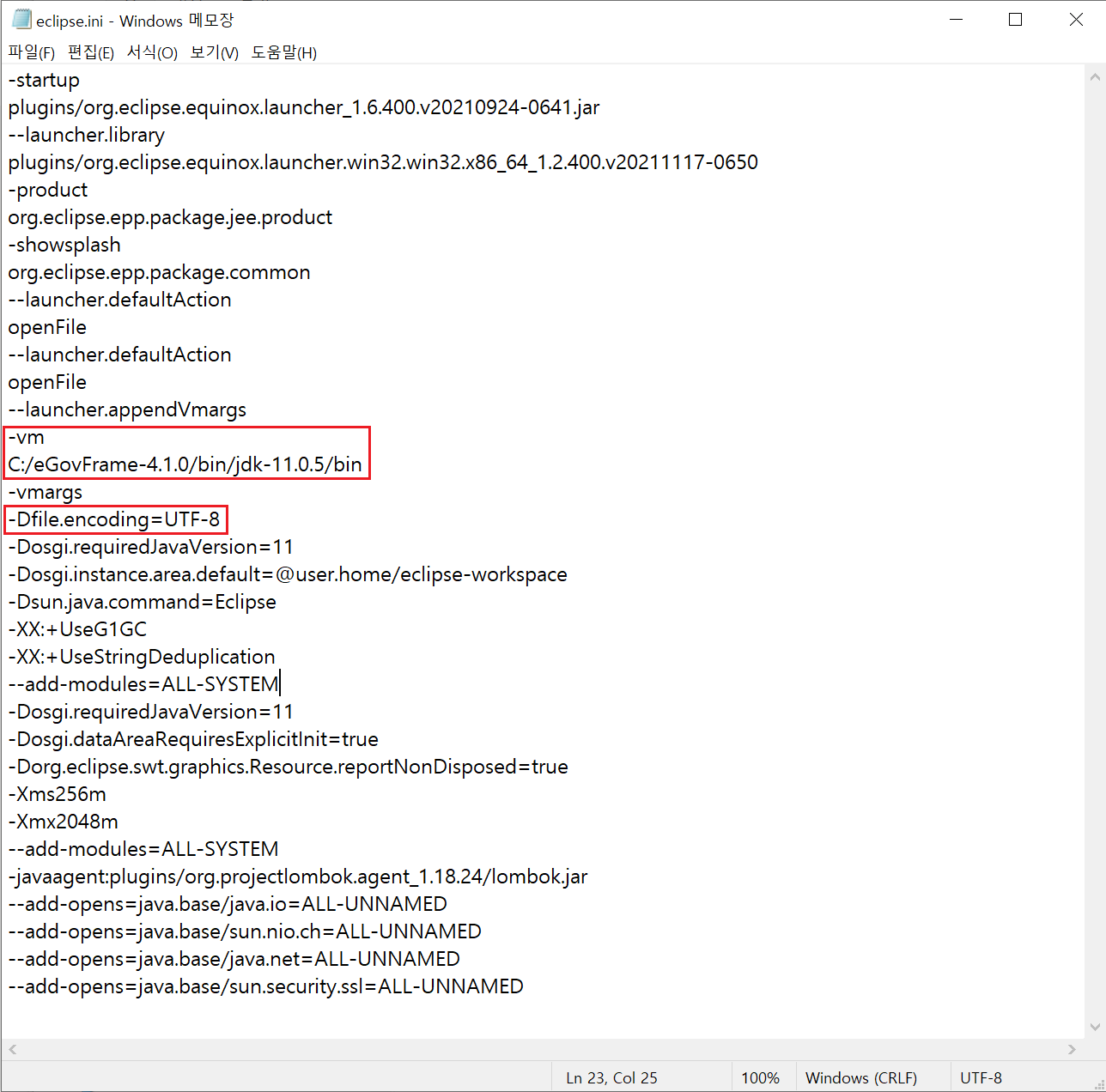The image size is (1106, 1092).
Task: Click the 100% zoom level in status bar
Action: pyautogui.click(x=760, y=1078)
